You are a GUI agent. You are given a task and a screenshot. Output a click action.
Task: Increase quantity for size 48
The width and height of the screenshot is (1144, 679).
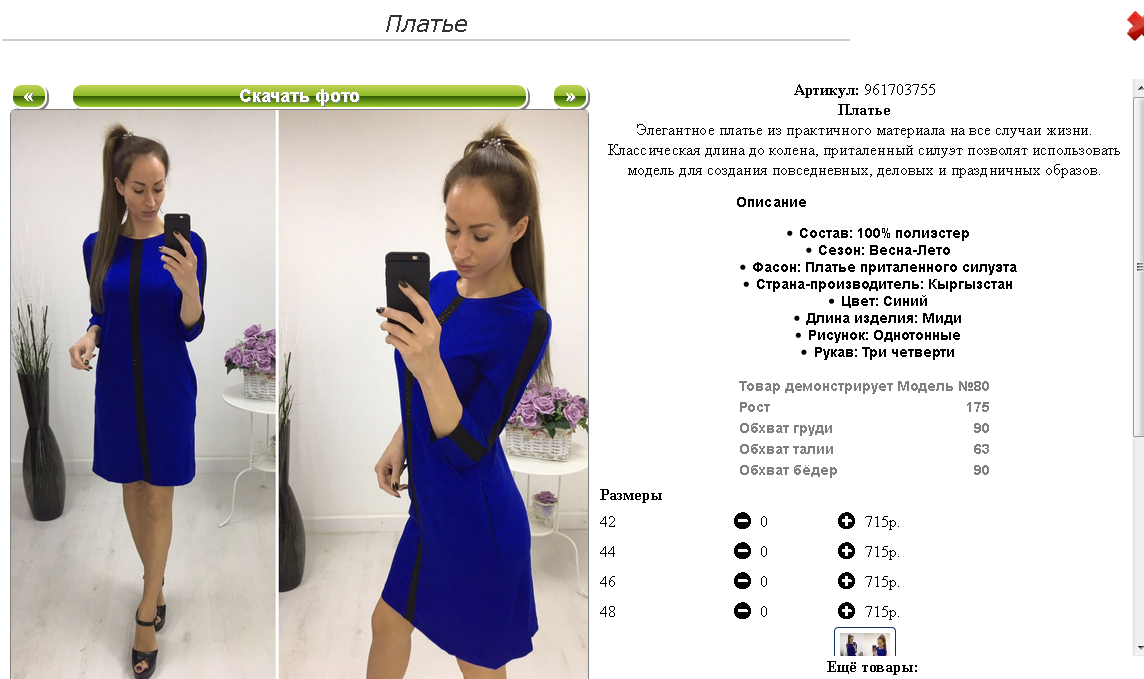tap(846, 611)
